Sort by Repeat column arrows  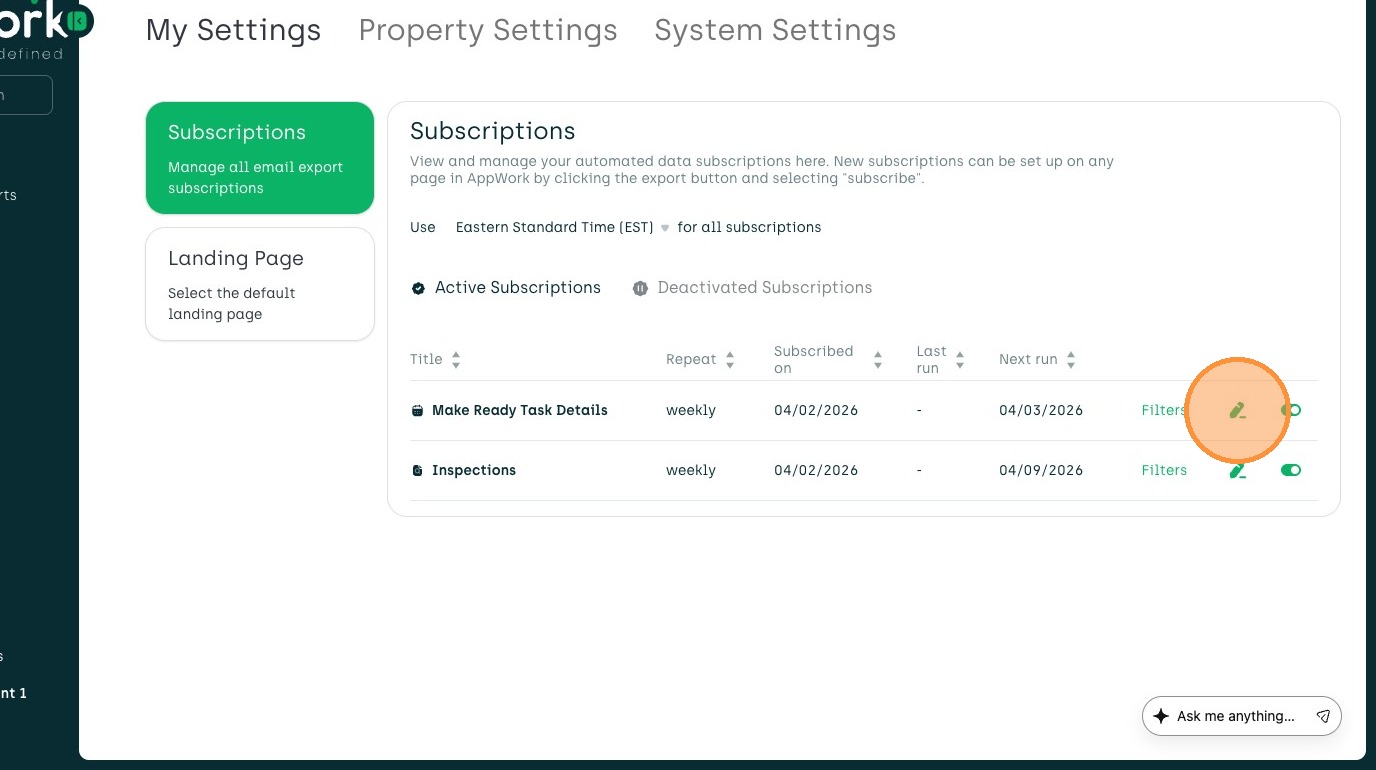point(730,360)
